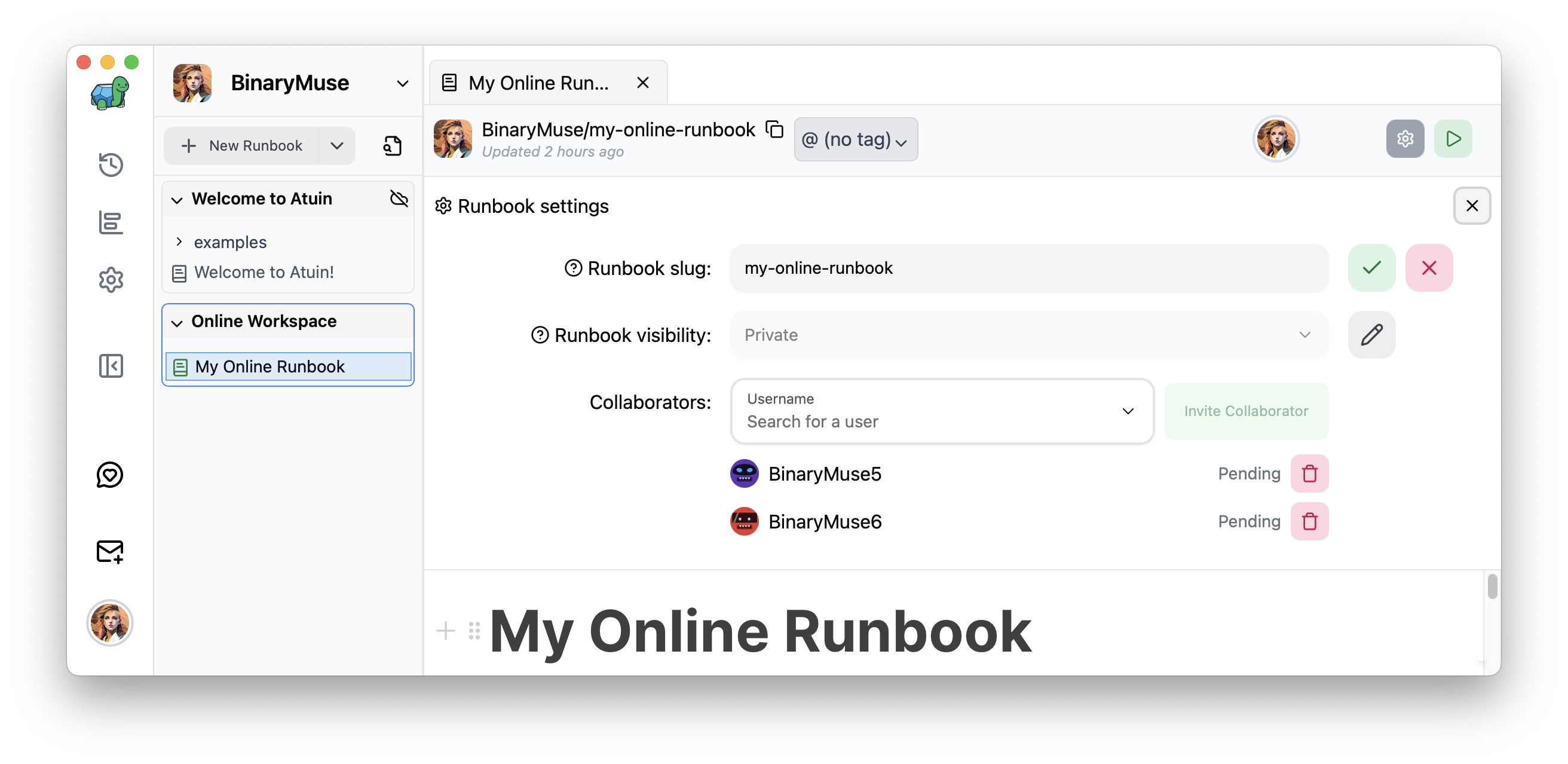This screenshot has width=1568, height=764.
Task: Open the History clock icon in sidebar
Action: tap(111, 164)
